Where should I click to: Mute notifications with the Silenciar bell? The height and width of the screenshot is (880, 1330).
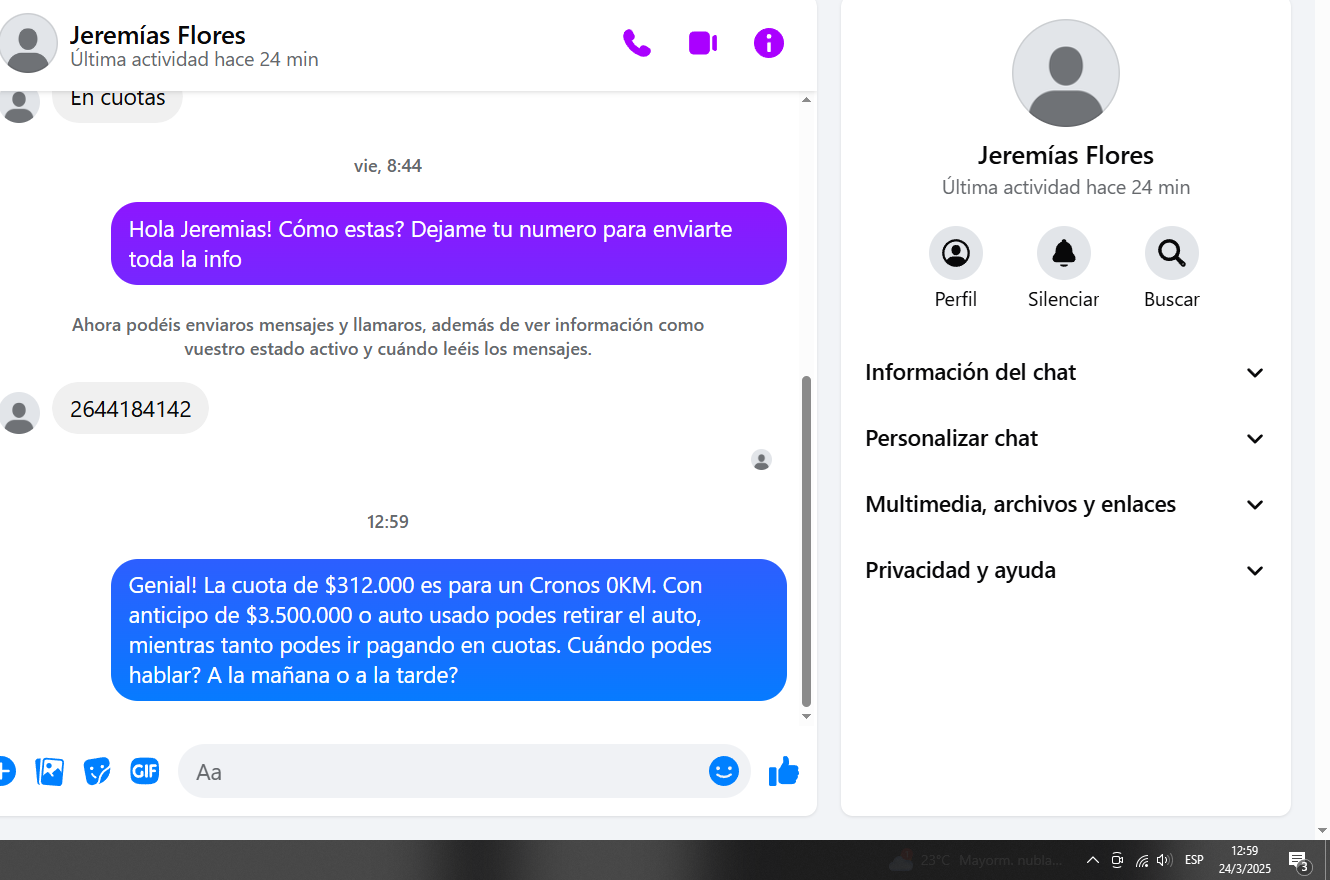click(x=1064, y=253)
